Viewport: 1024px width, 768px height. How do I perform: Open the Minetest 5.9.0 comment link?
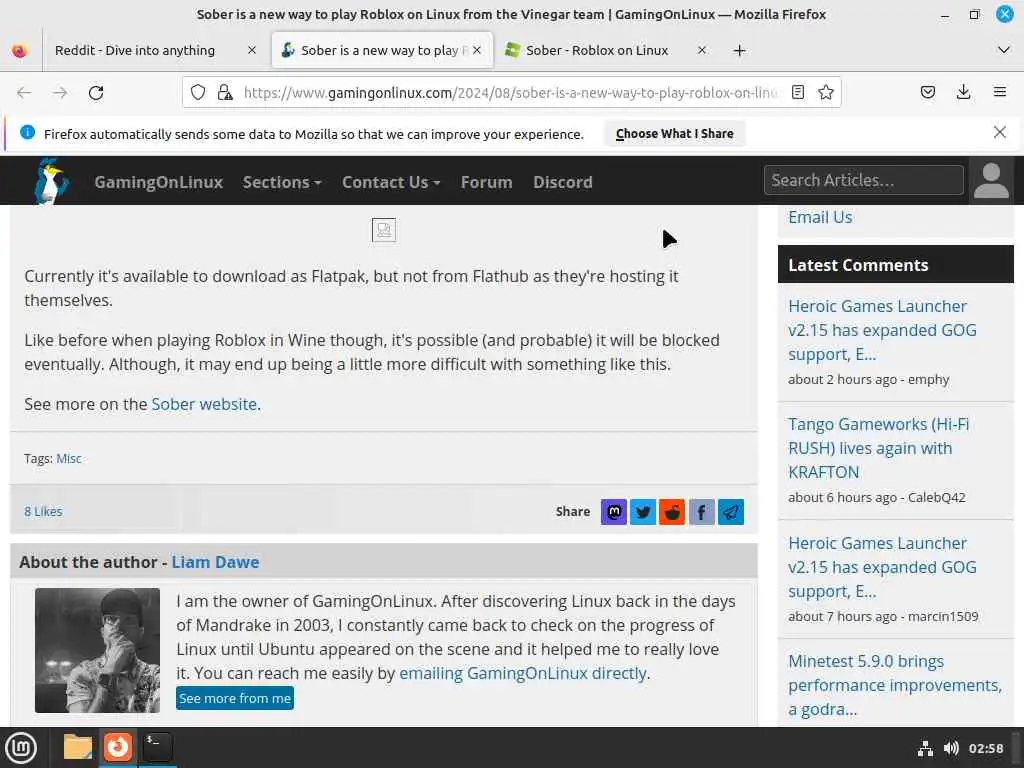(895, 685)
